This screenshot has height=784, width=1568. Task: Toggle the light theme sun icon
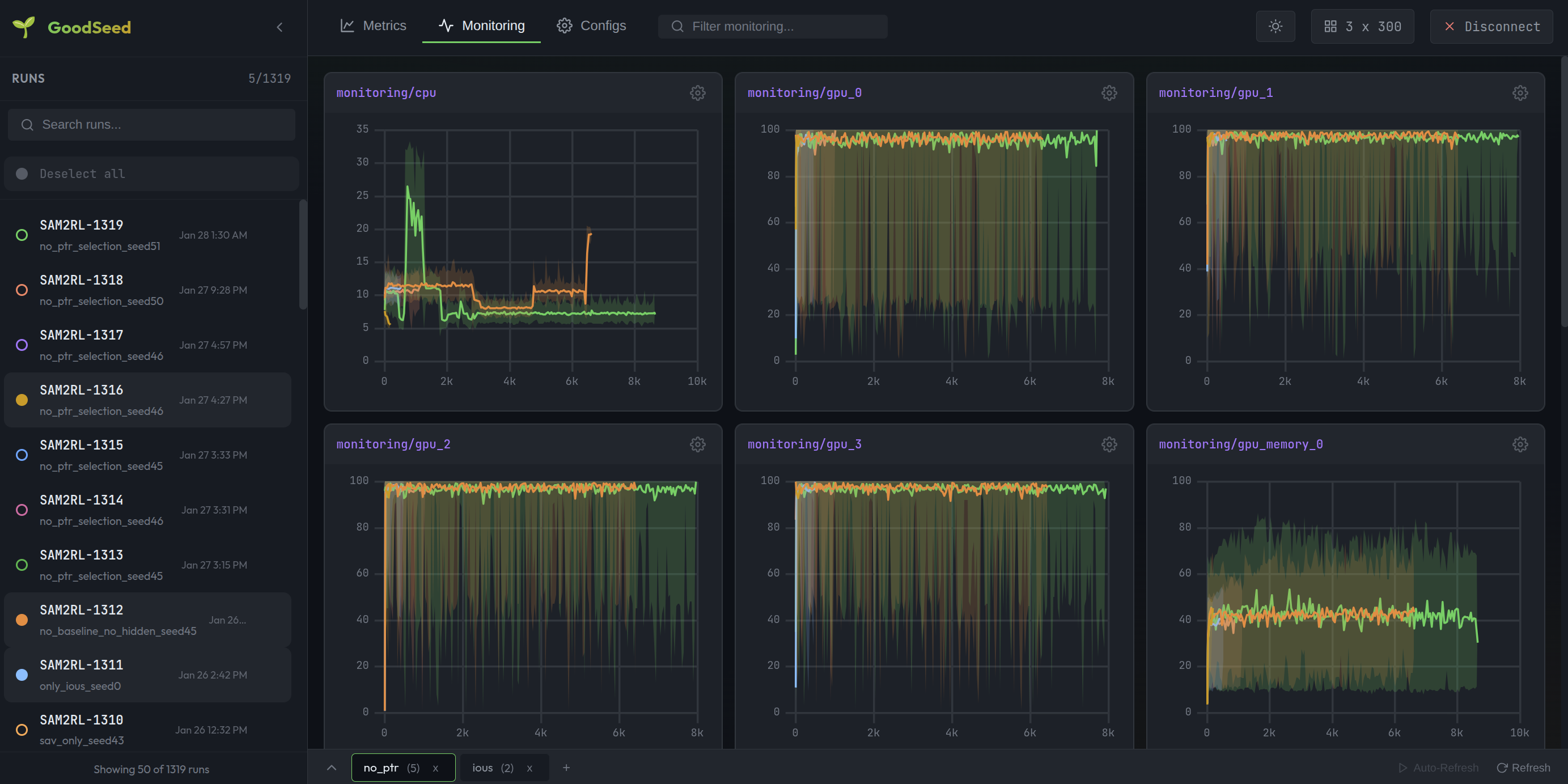point(1275,26)
